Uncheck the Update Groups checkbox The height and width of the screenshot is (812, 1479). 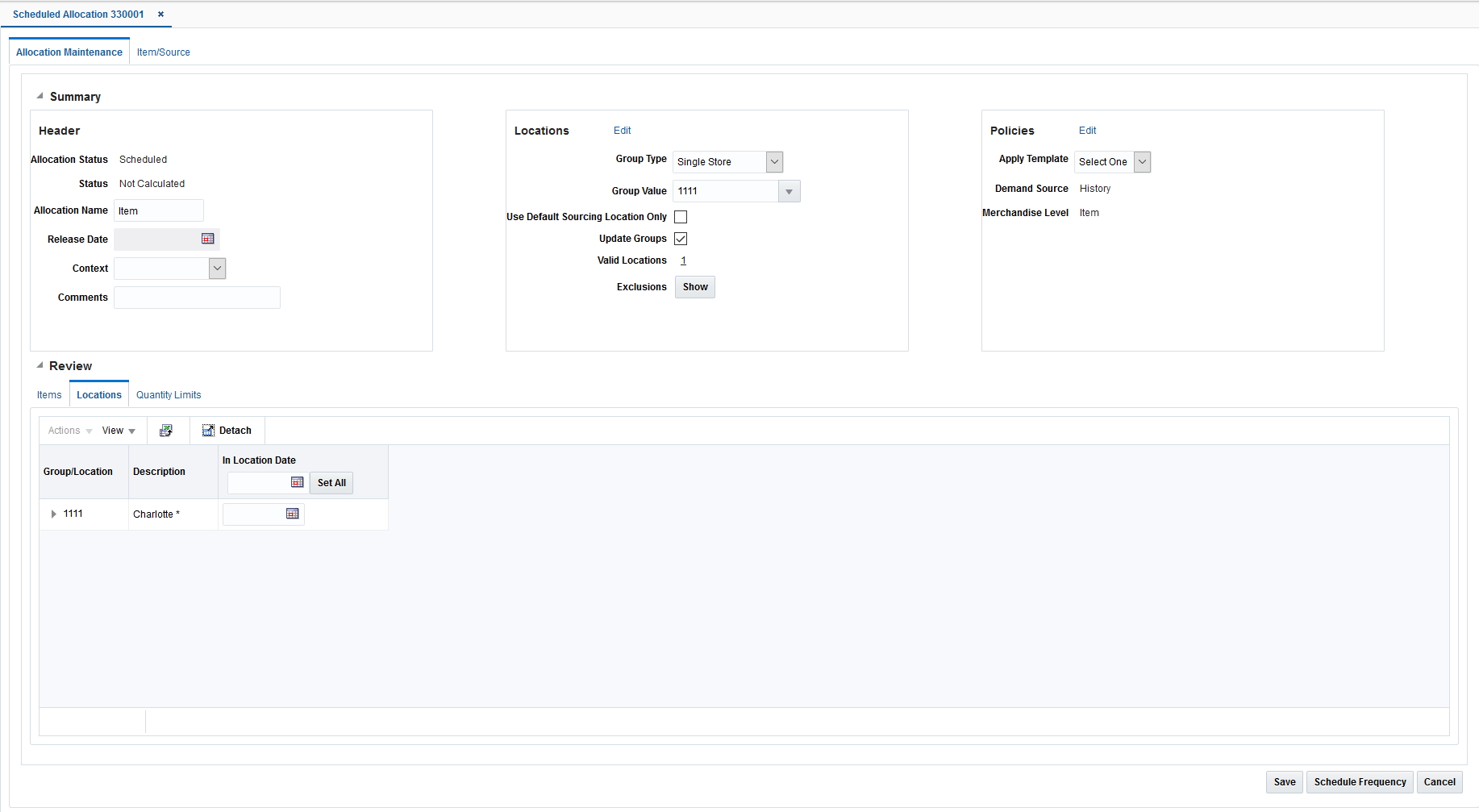click(x=681, y=238)
